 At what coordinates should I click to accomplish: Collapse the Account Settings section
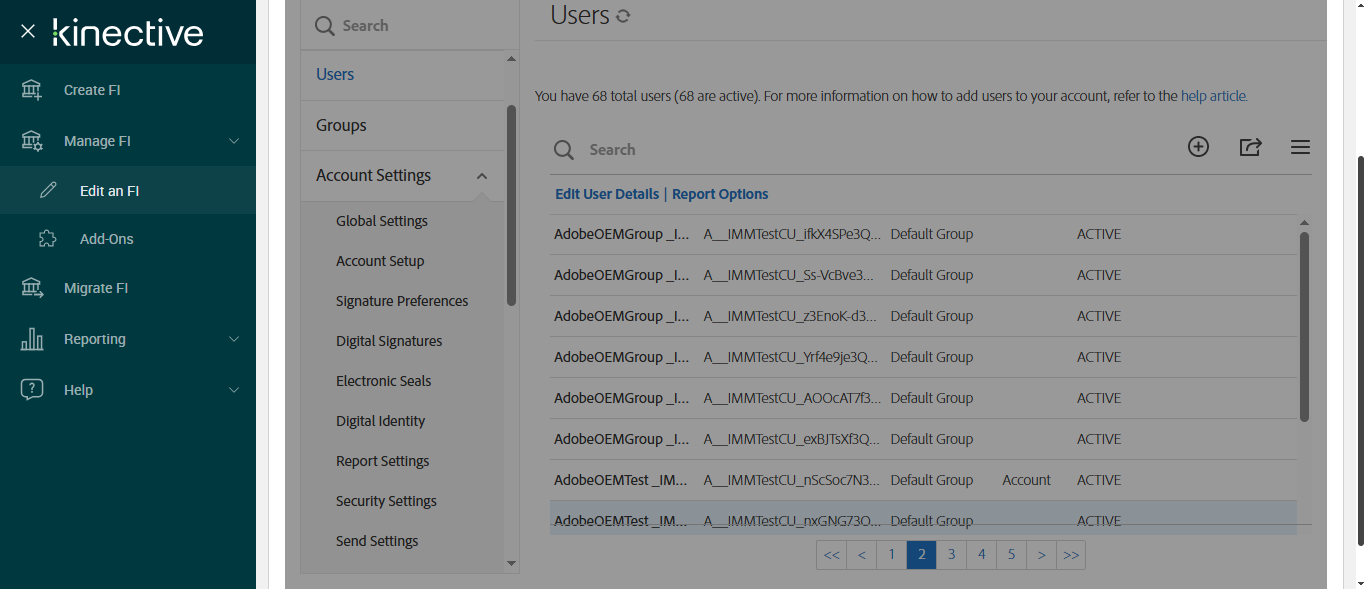pyautogui.click(x=482, y=176)
